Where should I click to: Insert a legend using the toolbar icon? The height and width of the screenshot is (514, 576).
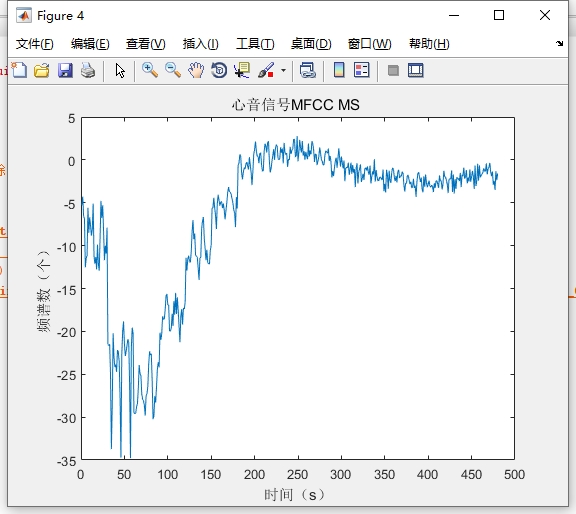(x=361, y=70)
